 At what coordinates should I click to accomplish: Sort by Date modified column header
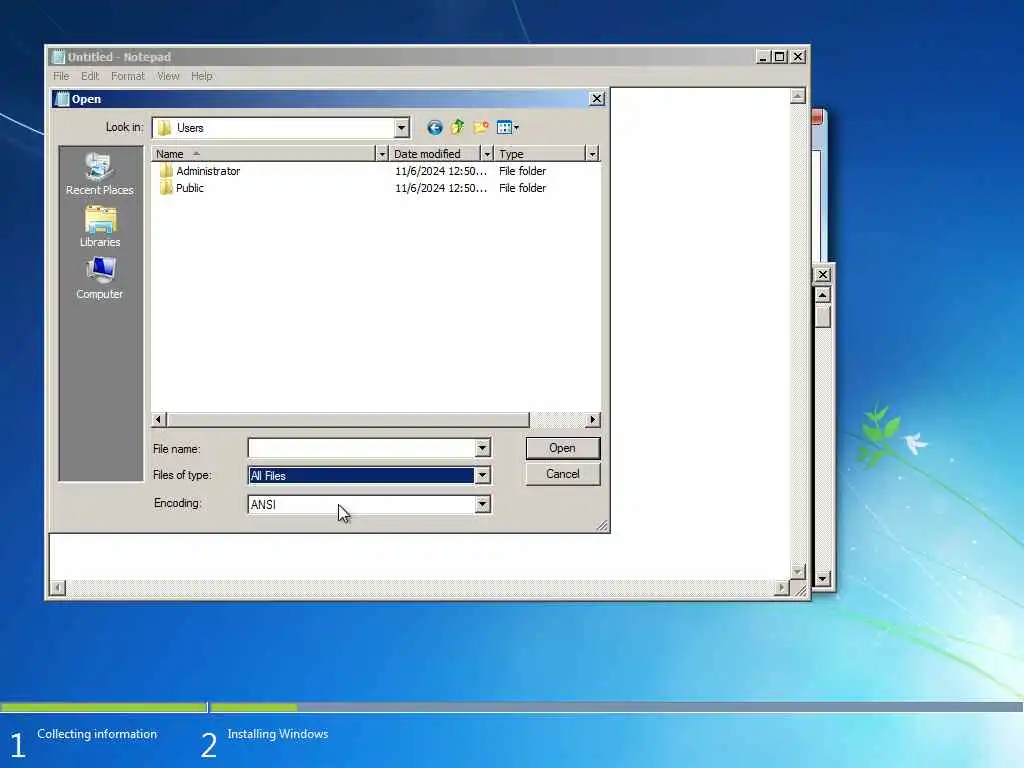(435, 153)
